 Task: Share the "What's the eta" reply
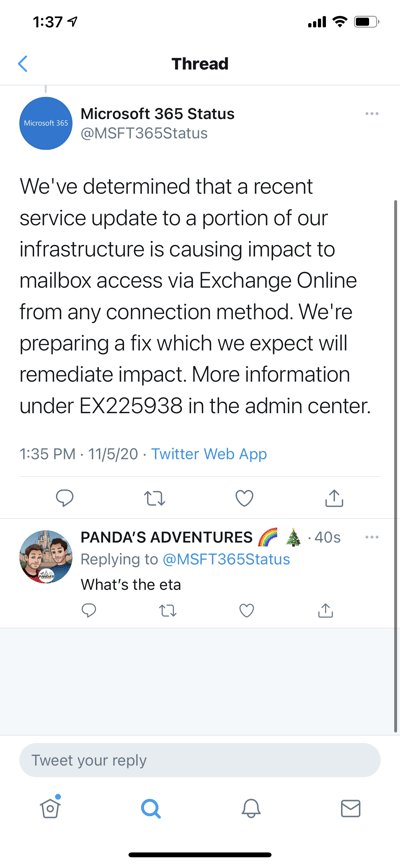point(326,610)
